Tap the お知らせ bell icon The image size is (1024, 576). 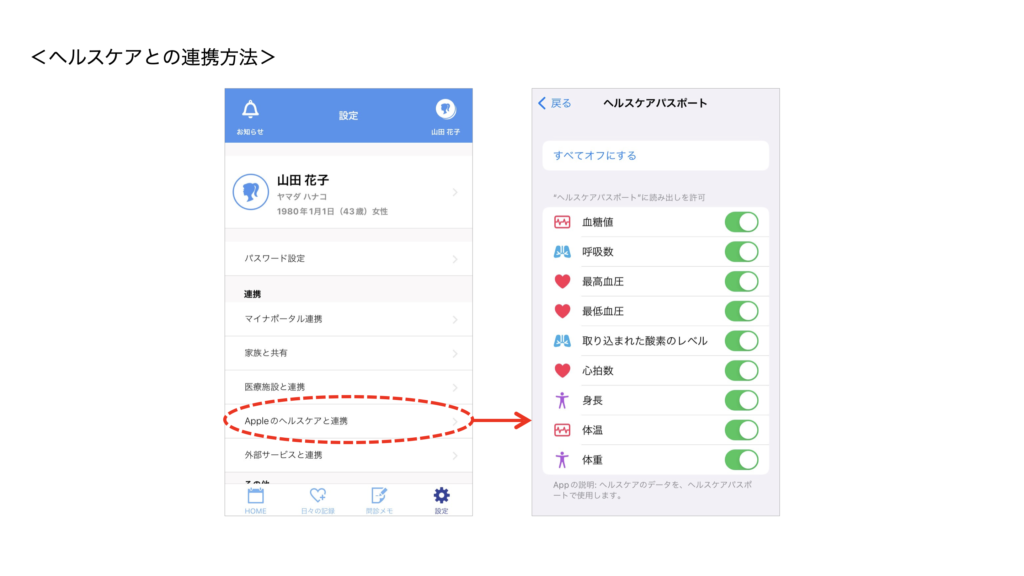coord(250,110)
